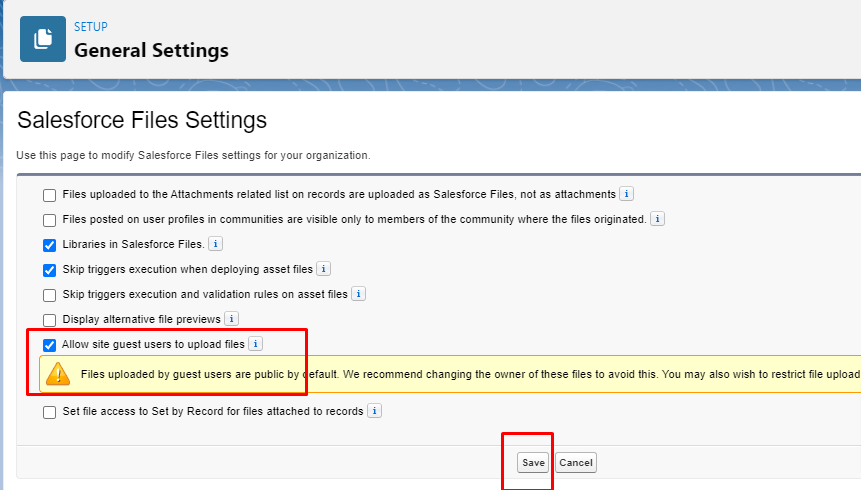Click the yellow warning triangle icon
Image resolution: width=861 pixels, height=490 pixels.
59,375
